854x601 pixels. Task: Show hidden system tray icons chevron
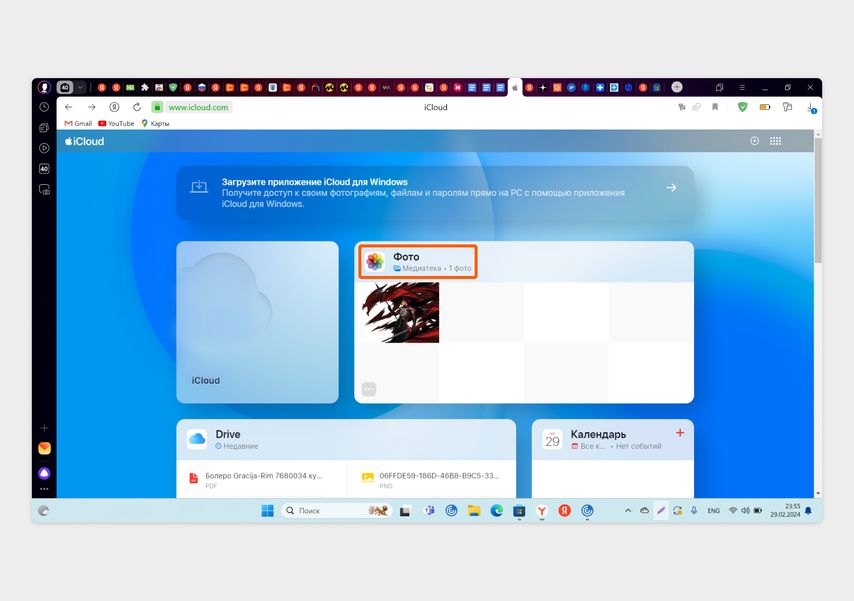click(627, 511)
